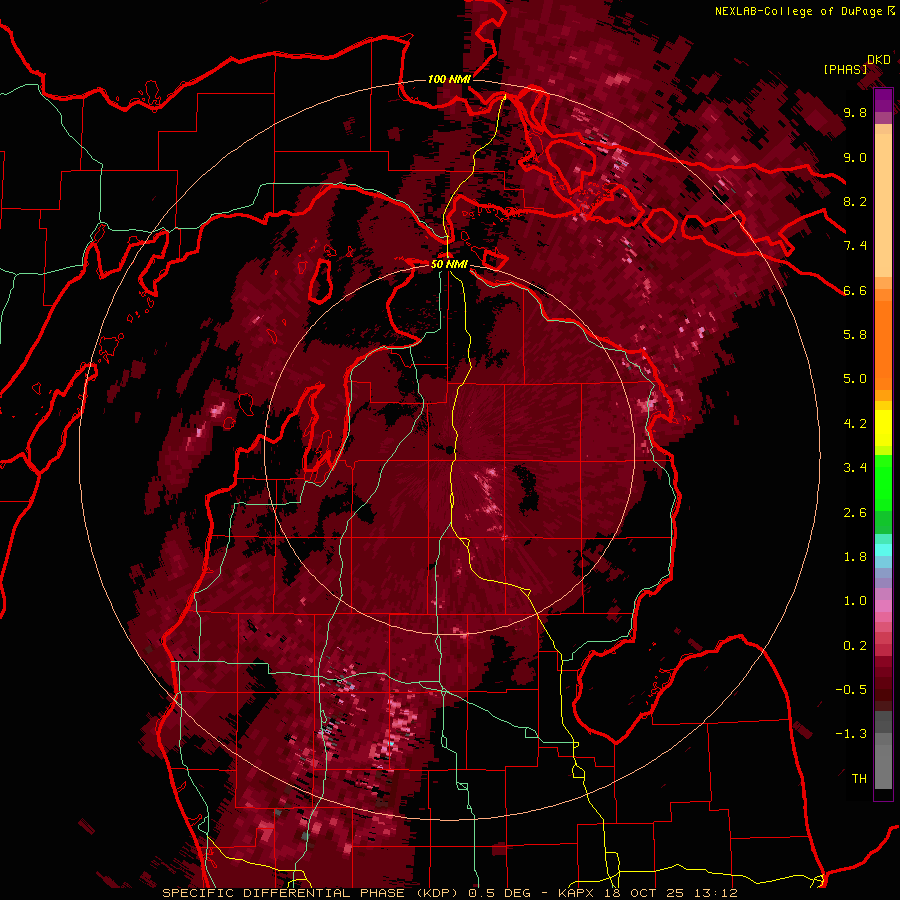This screenshot has height=900, width=900.
Task: Click the 1.8 legend value
Action: [855, 557]
